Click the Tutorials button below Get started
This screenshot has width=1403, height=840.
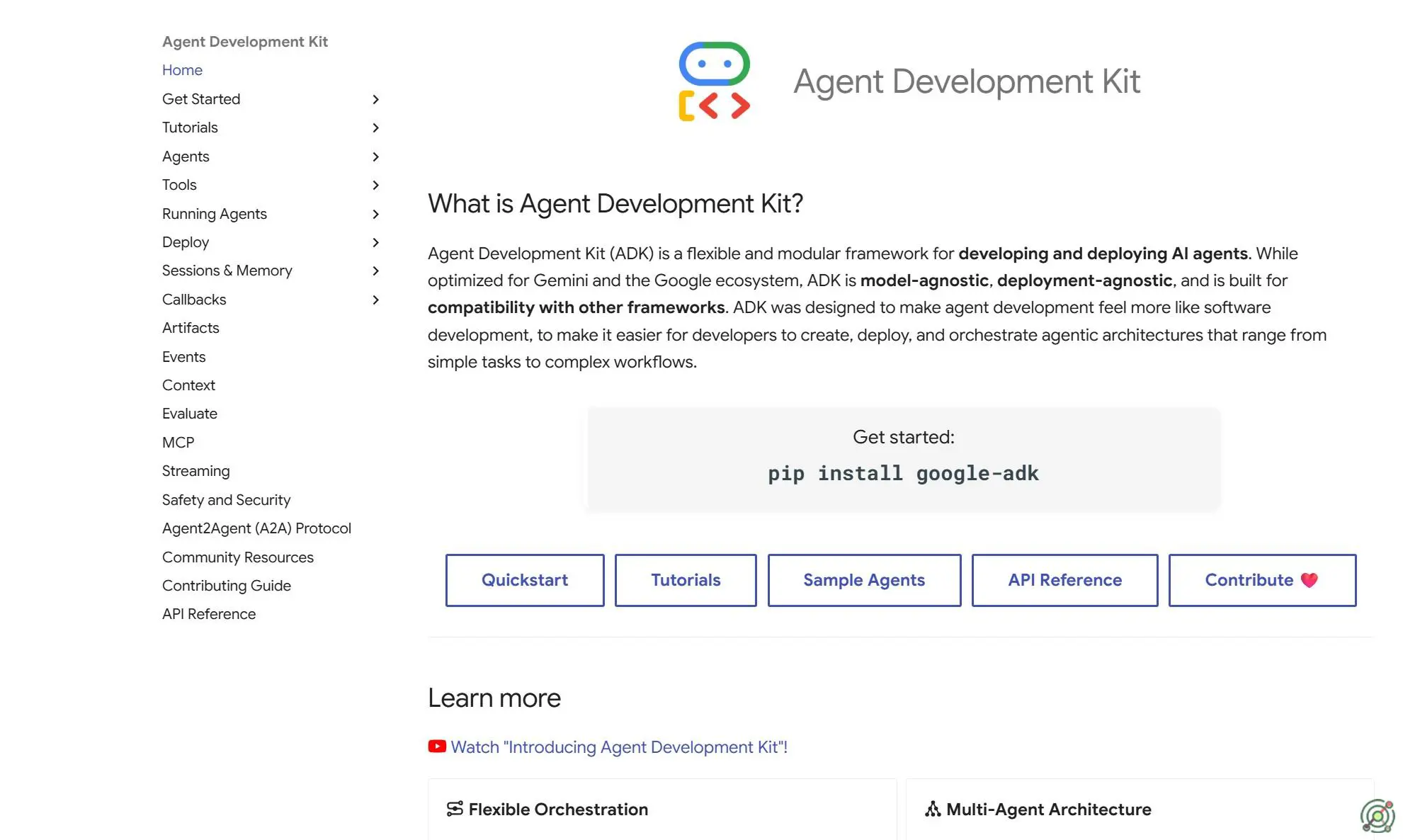[x=686, y=580]
